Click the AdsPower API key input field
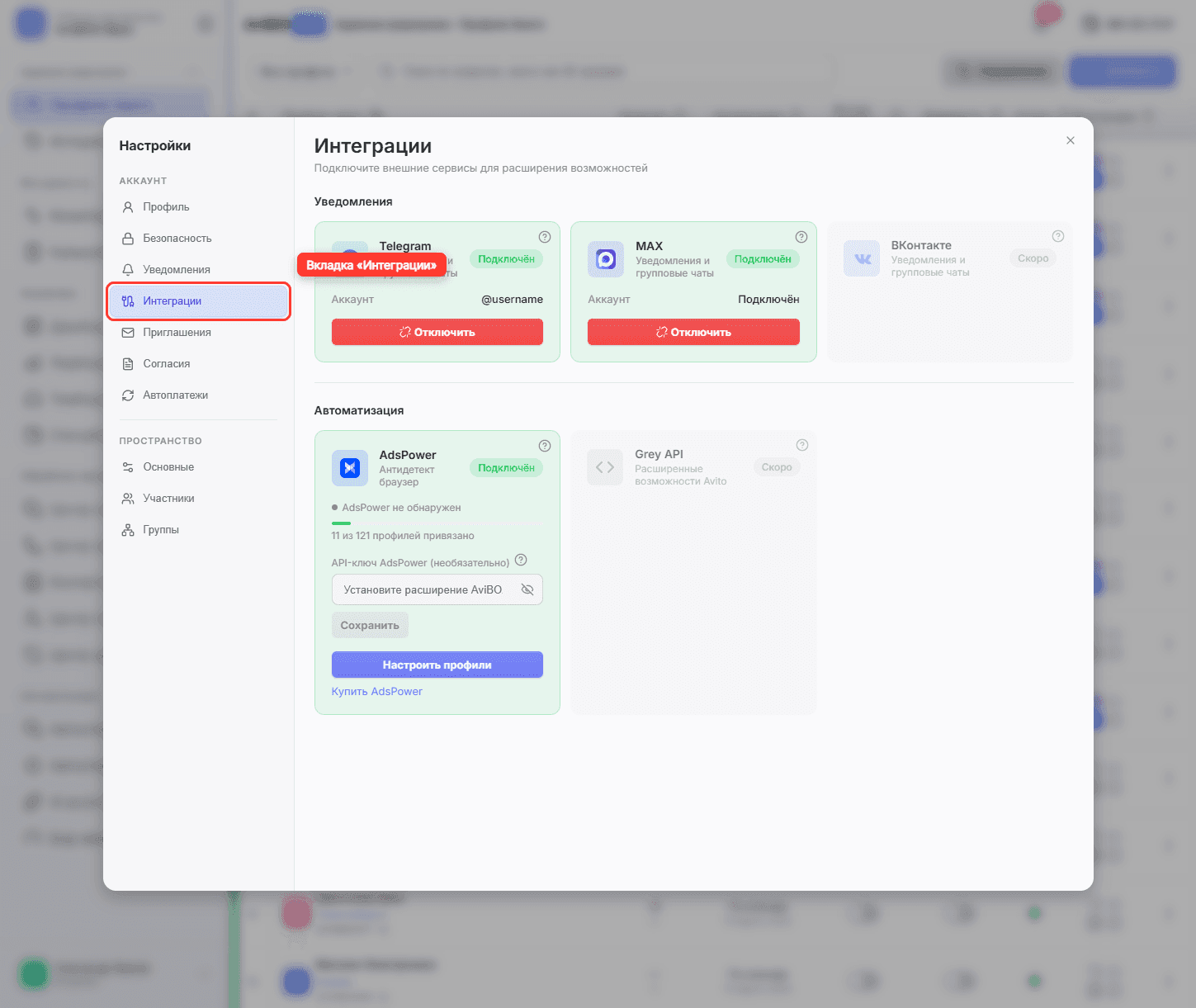Screen dimensions: 1196x1008 pyautogui.click(x=437, y=589)
